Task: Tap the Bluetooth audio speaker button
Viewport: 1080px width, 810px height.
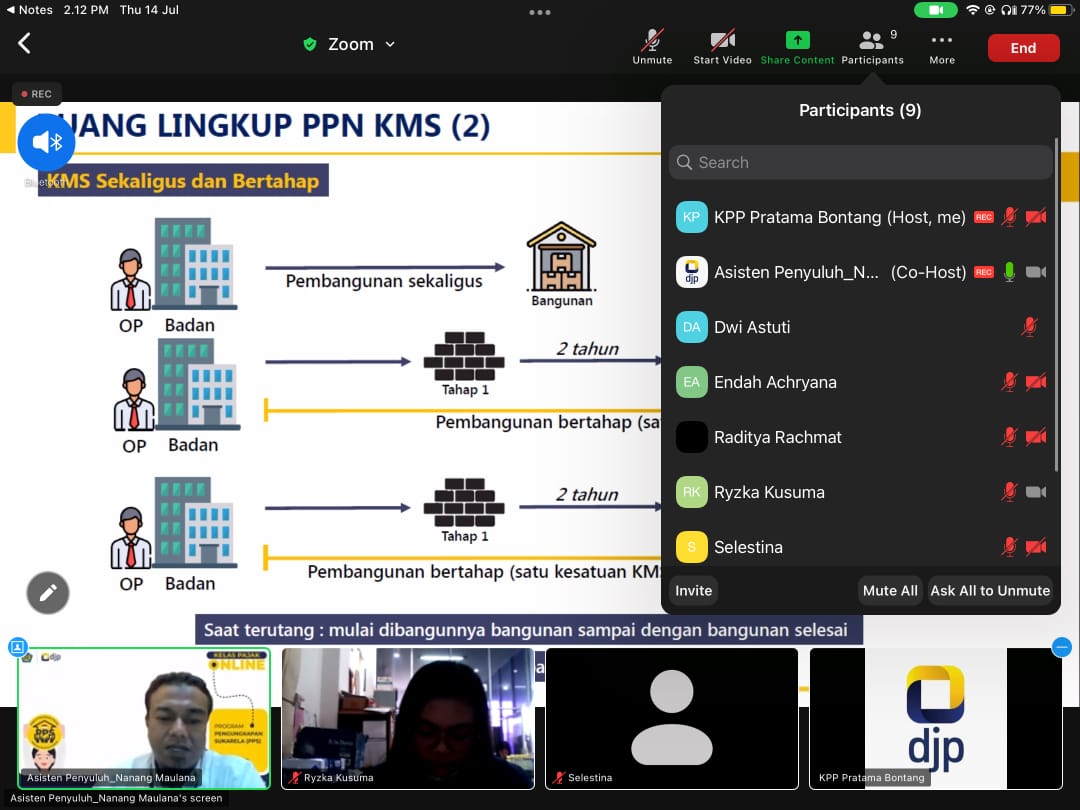Action: pos(46,142)
